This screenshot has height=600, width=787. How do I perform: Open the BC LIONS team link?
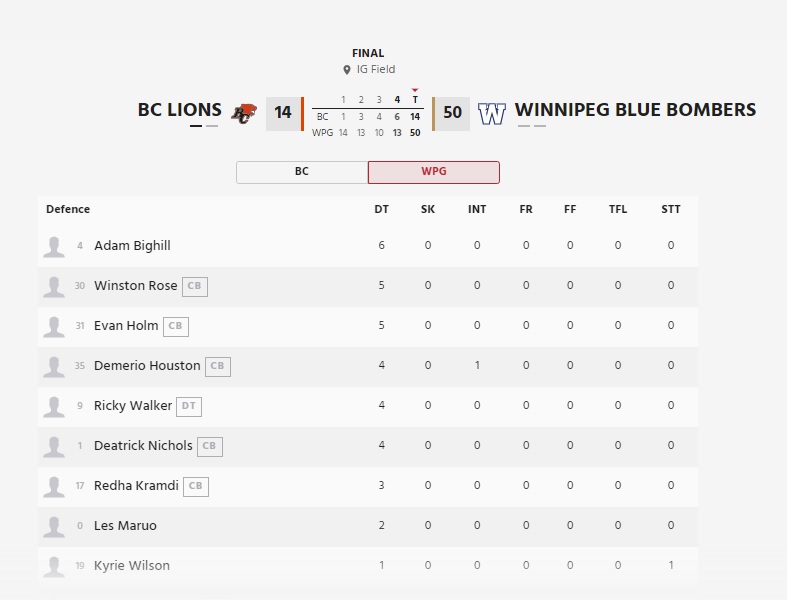tap(180, 110)
